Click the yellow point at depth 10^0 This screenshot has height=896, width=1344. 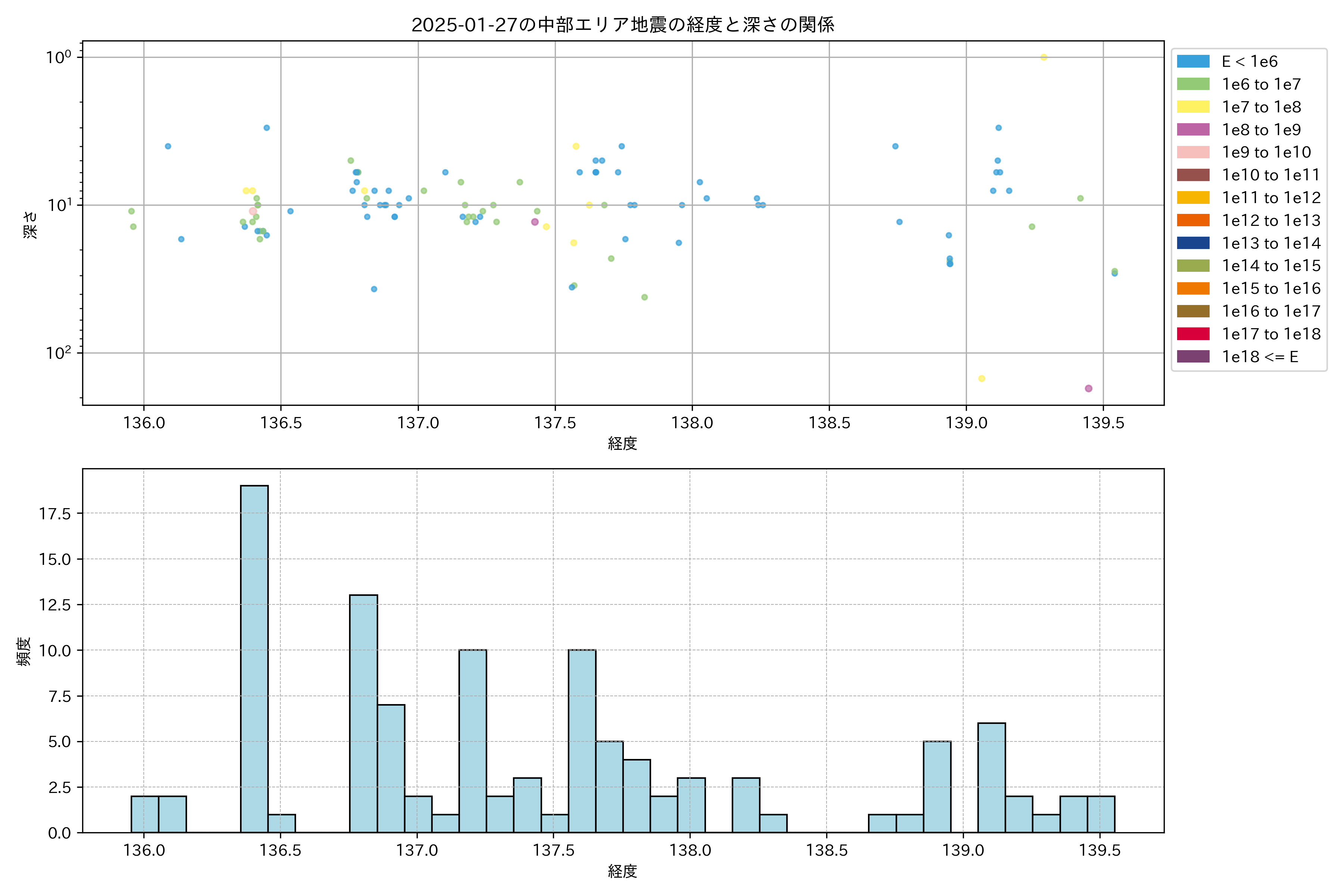tap(1043, 57)
